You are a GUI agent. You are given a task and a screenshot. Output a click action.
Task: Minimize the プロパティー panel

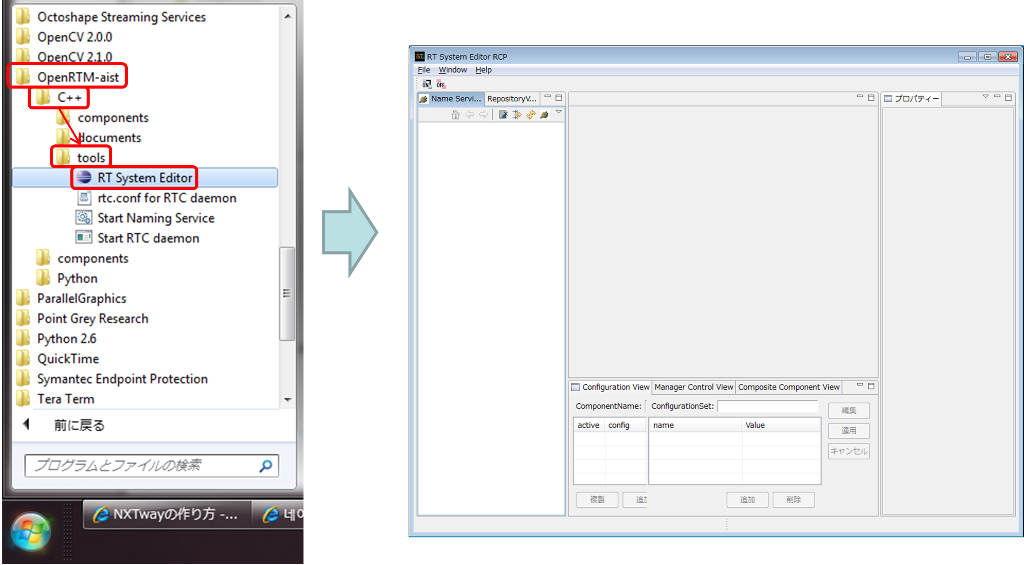[997, 97]
